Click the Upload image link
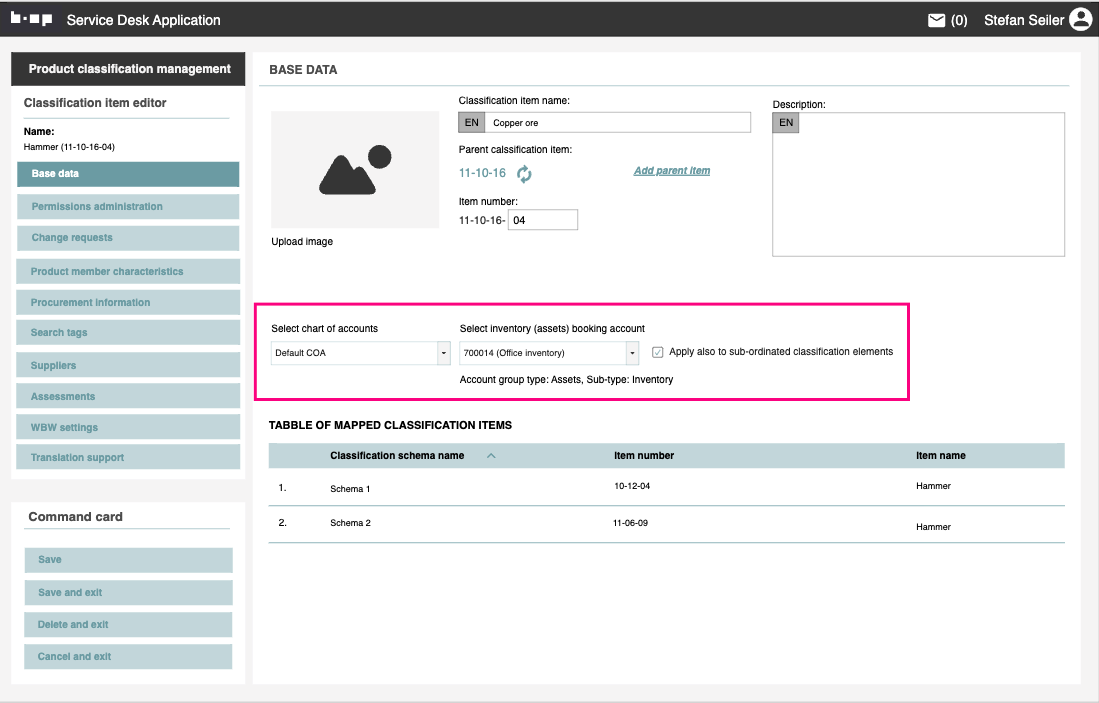 (x=302, y=242)
